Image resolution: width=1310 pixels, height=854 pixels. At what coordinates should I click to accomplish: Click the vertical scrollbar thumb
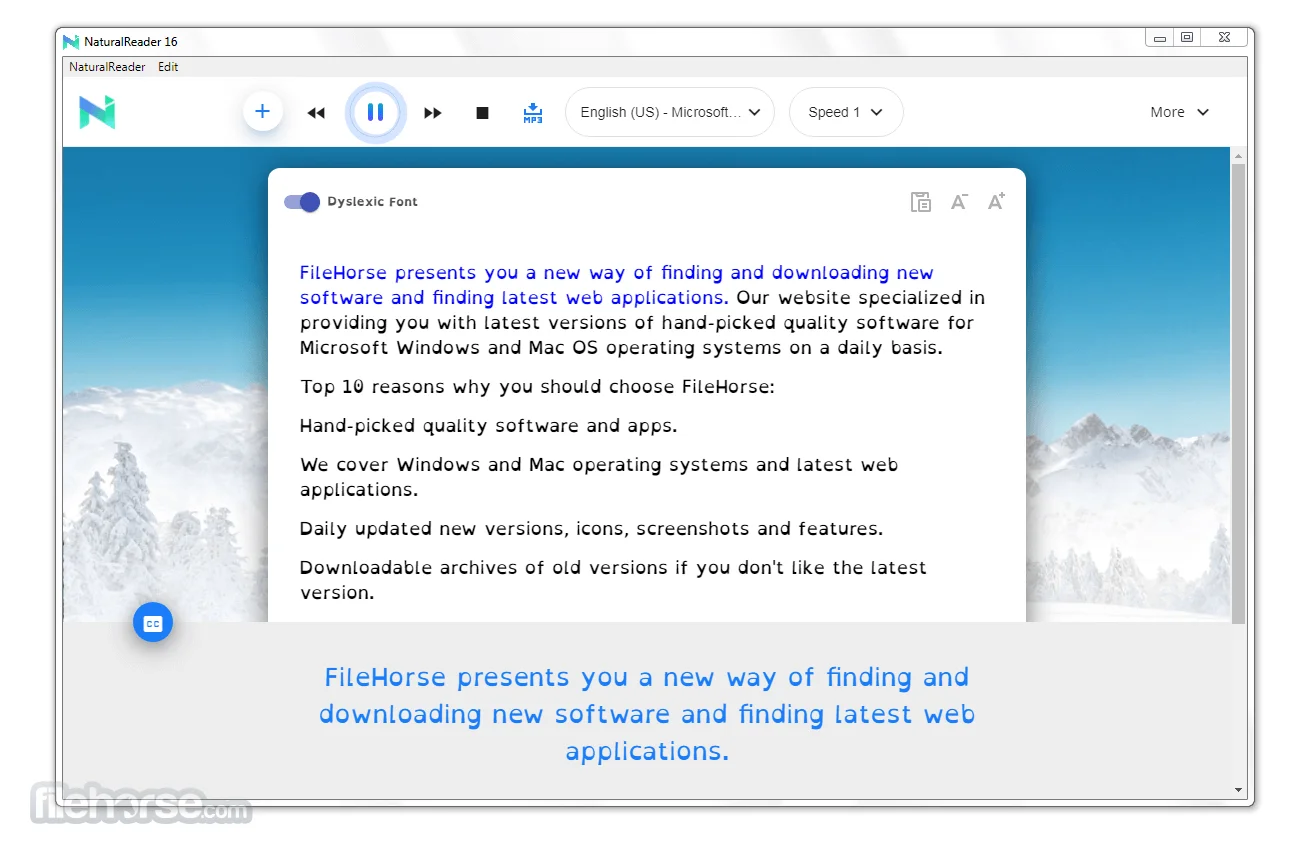pyautogui.click(x=1239, y=394)
